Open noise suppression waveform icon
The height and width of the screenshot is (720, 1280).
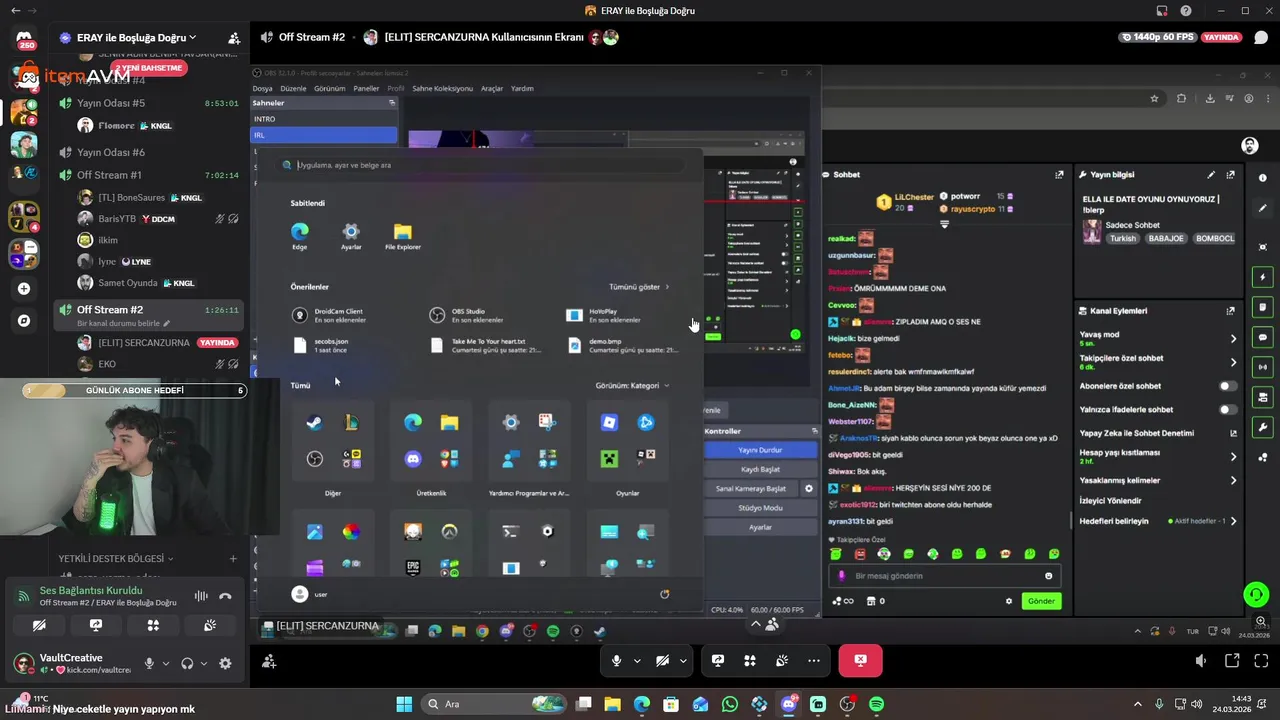point(201,596)
